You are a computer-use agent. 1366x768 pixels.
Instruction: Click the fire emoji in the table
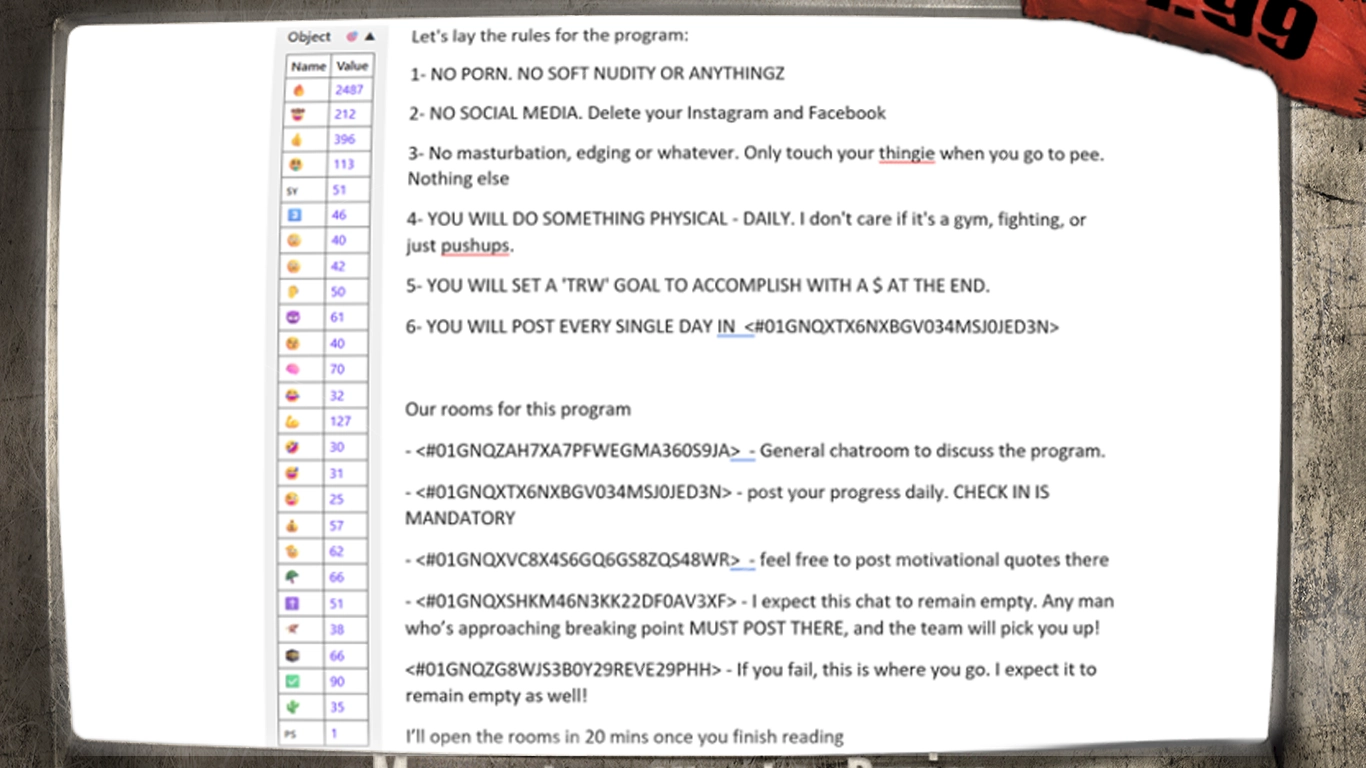298,90
